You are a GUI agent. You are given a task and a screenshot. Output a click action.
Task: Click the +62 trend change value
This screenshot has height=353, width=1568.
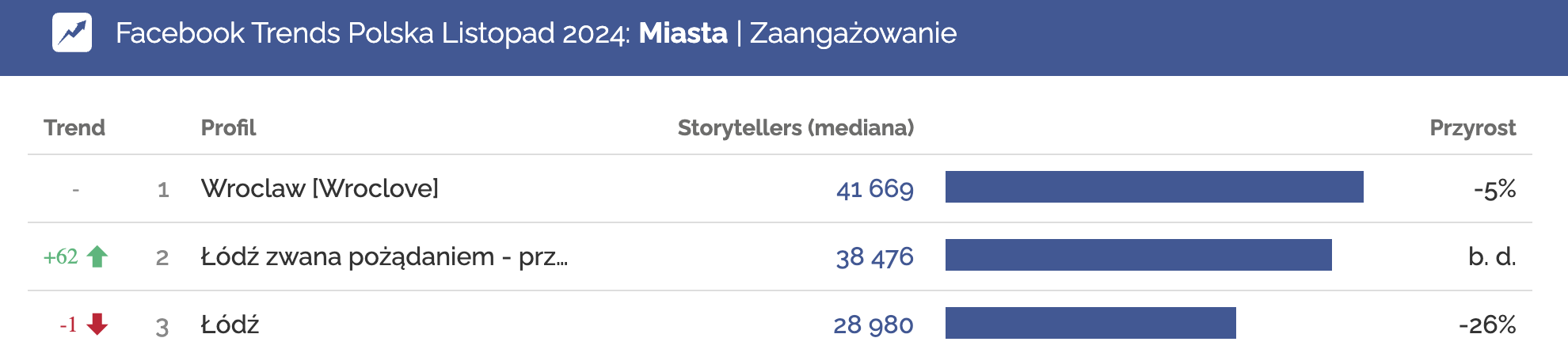point(60,256)
